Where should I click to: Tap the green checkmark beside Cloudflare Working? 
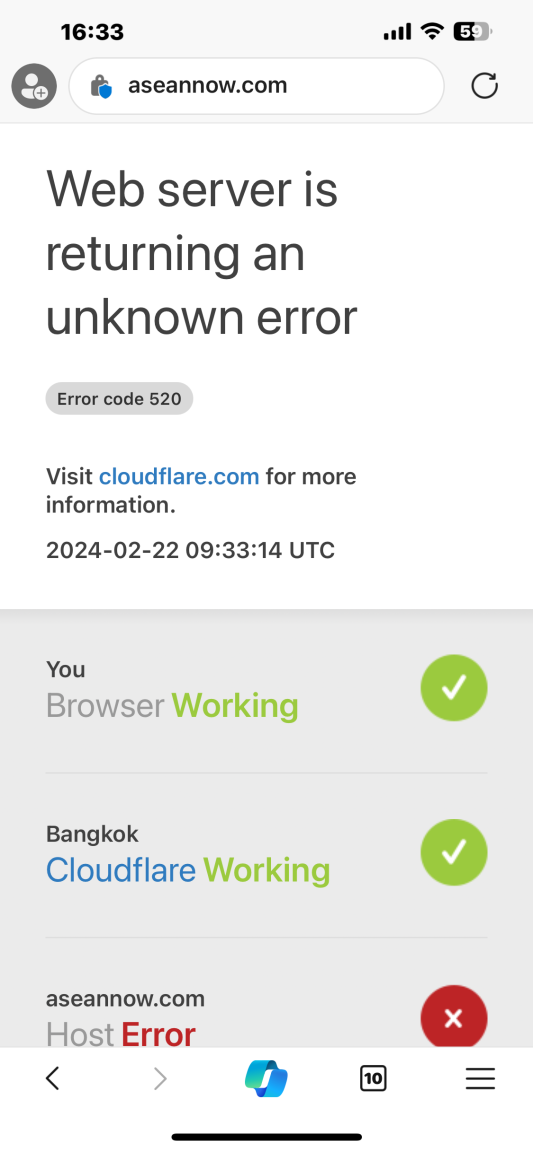click(454, 852)
